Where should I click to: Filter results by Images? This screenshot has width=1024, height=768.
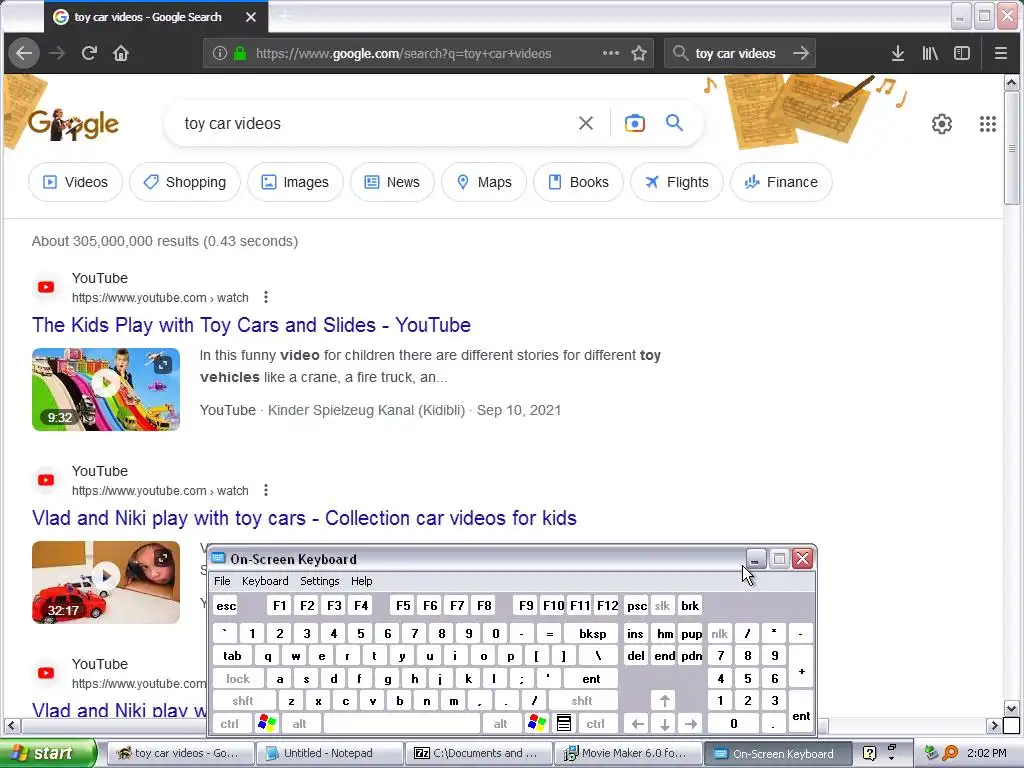[x=295, y=182]
